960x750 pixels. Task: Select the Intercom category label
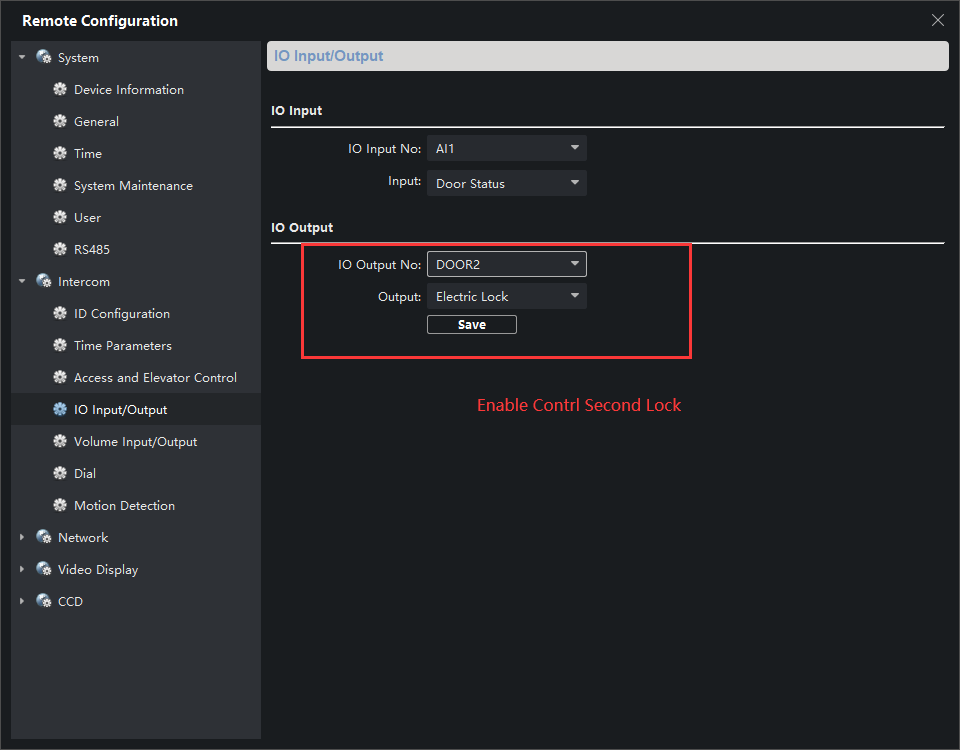click(x=84, y=282)
